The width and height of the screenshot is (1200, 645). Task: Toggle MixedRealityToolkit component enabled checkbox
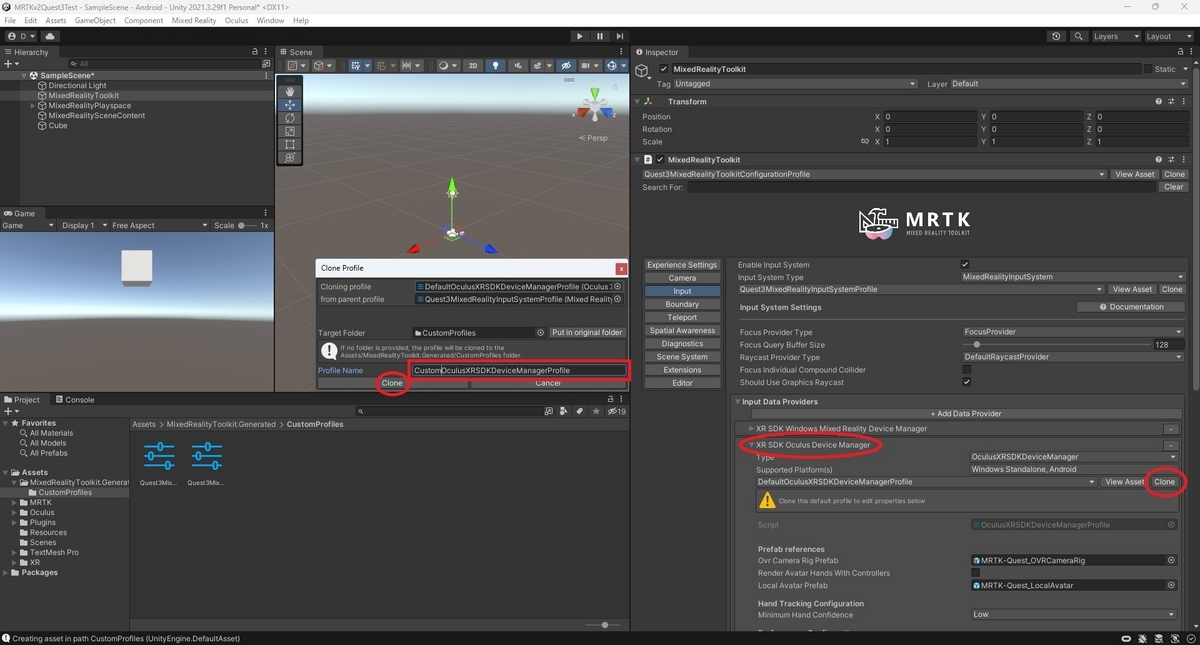tap(660, 159)
